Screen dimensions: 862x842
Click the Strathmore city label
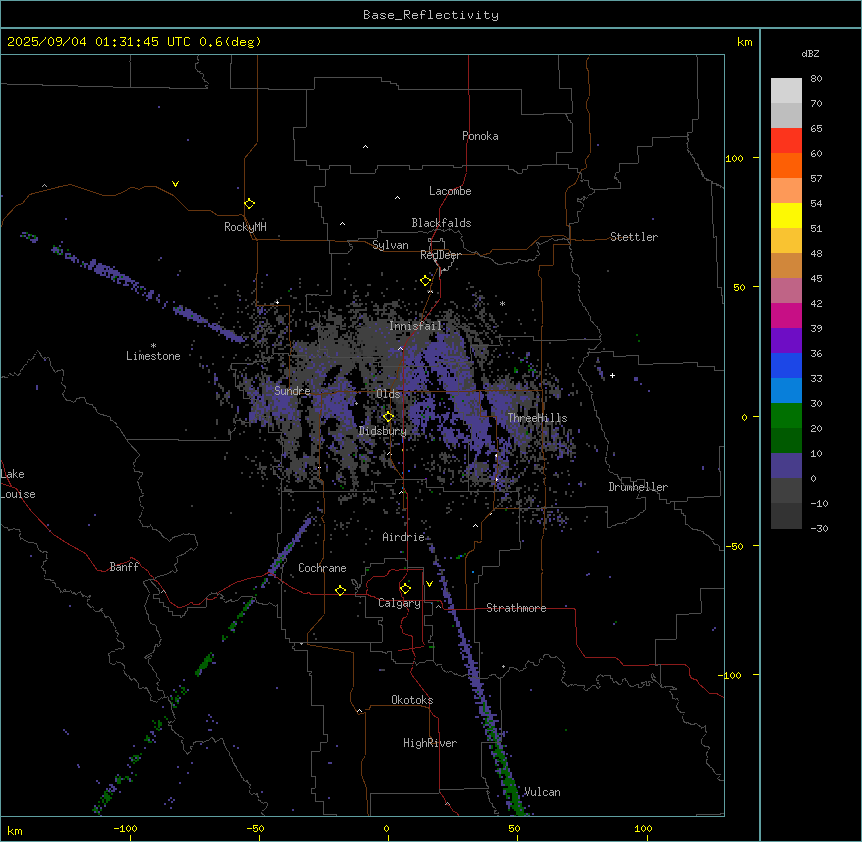(x=516, y=608)
